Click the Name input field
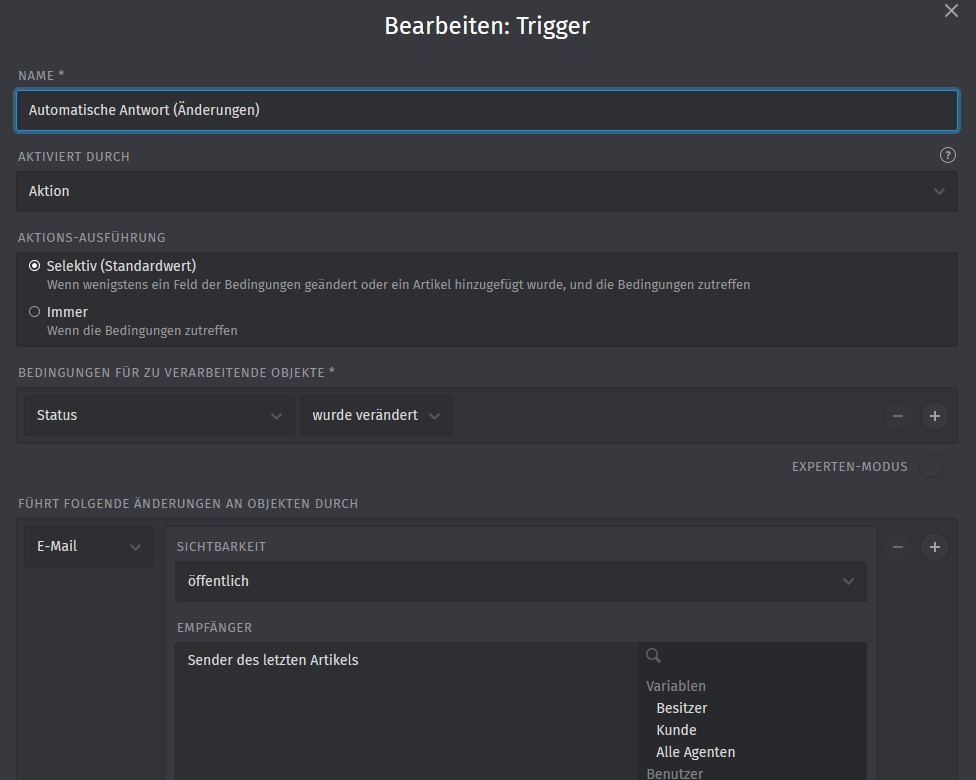Screen dimensions: 976x780 click(487, 110)
